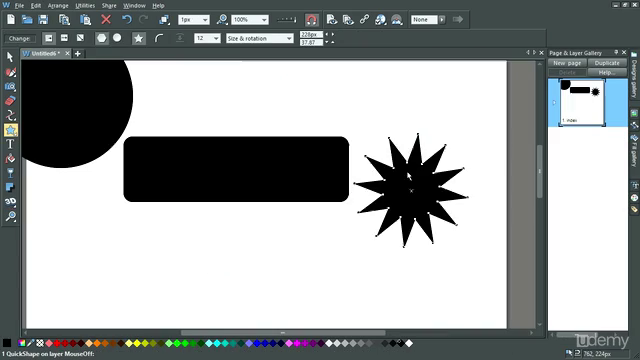Select the Transparency wine glass tool

[x=10, y=173]
